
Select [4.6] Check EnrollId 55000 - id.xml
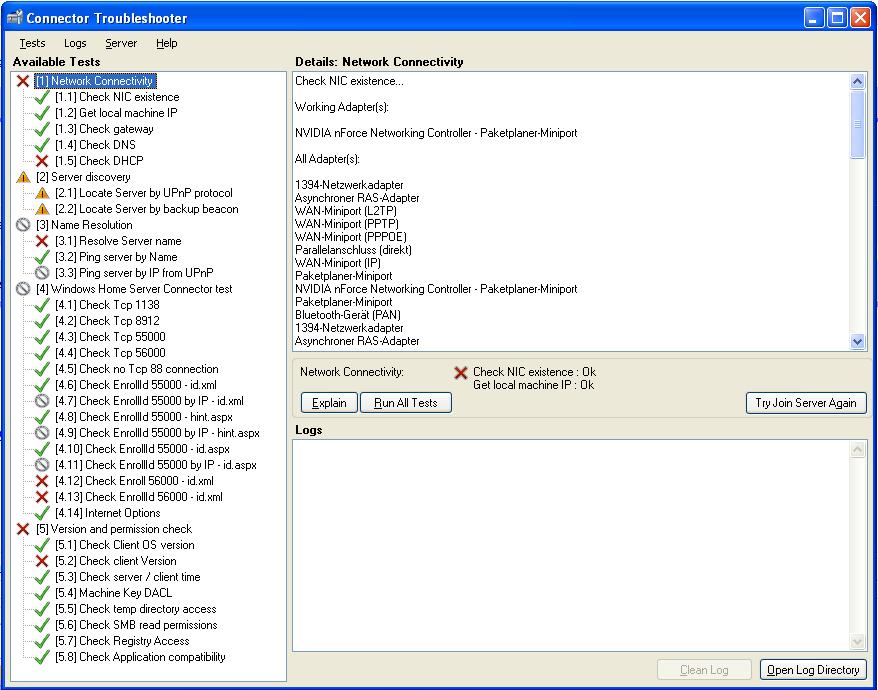pyautogui.click(x=136, y=385)
